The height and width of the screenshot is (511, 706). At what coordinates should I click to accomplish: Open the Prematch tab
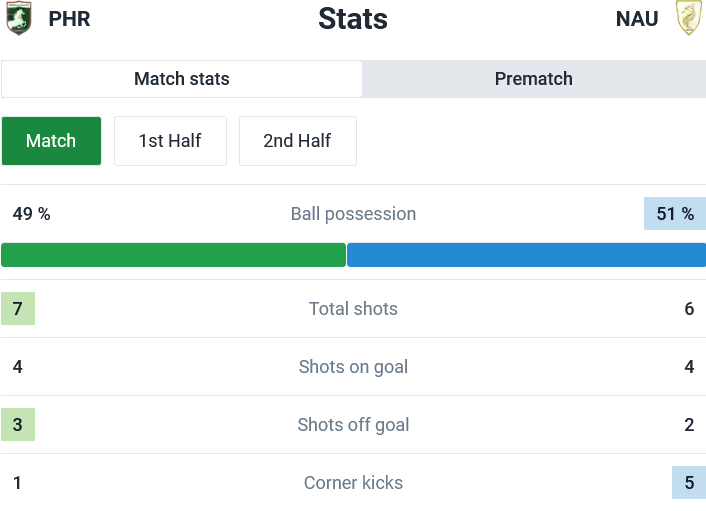(x=534, y=79)
